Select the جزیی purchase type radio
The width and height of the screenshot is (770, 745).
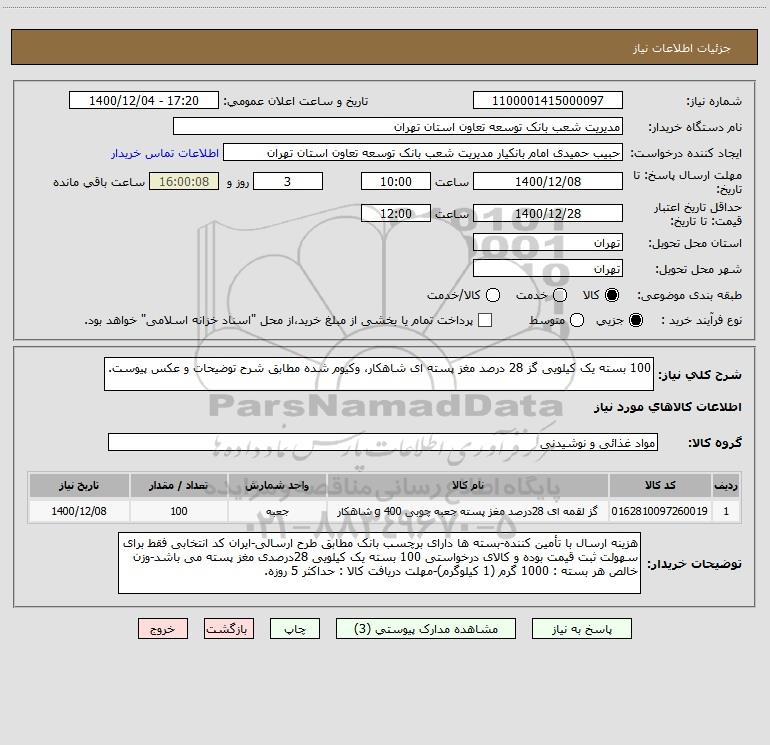coord(635,320)
